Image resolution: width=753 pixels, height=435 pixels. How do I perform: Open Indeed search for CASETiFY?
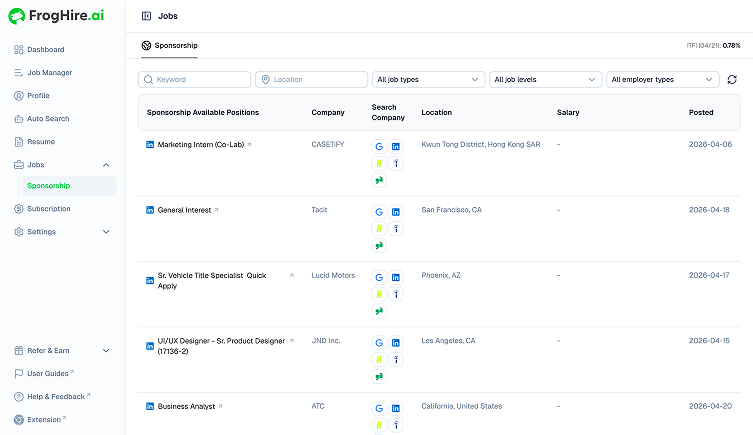click(396, 163)
